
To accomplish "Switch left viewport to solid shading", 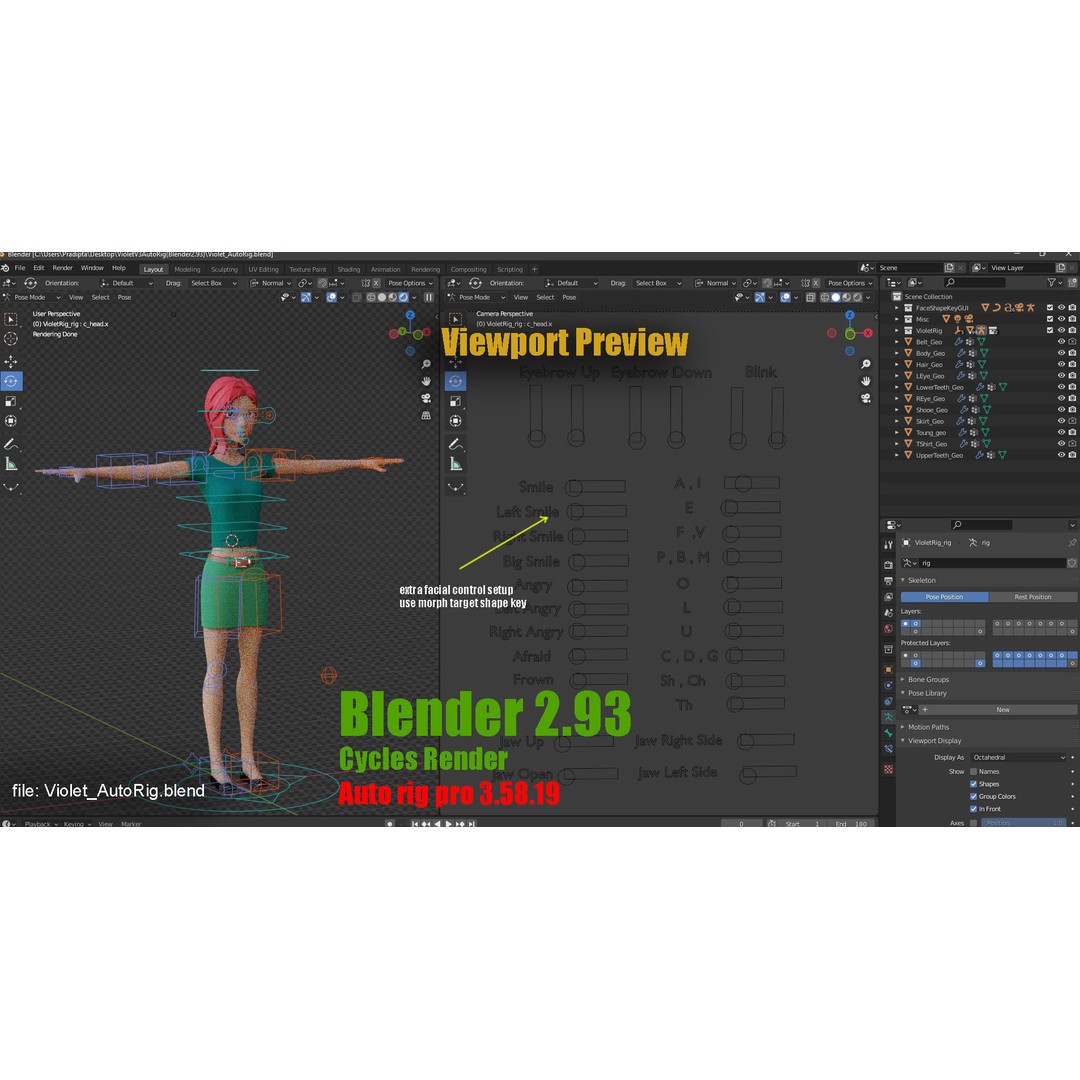I will coord(382,298).
